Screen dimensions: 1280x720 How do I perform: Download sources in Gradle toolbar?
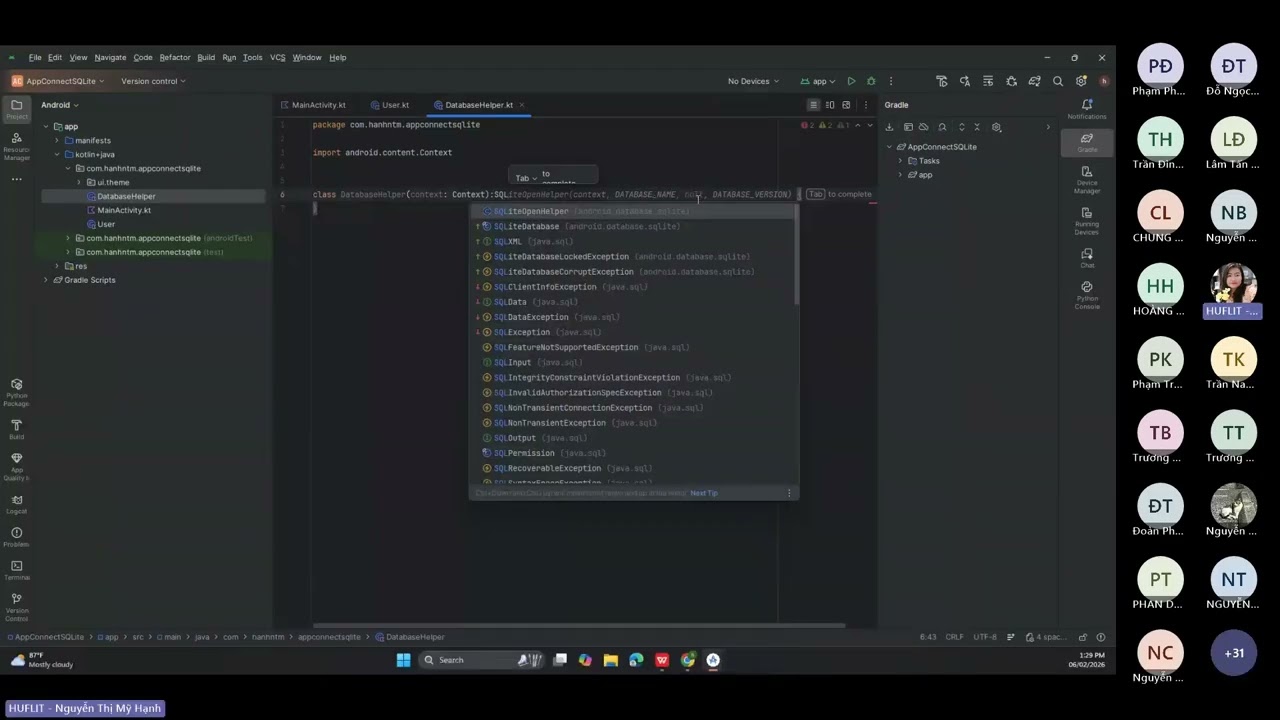[x=889, y=127]
